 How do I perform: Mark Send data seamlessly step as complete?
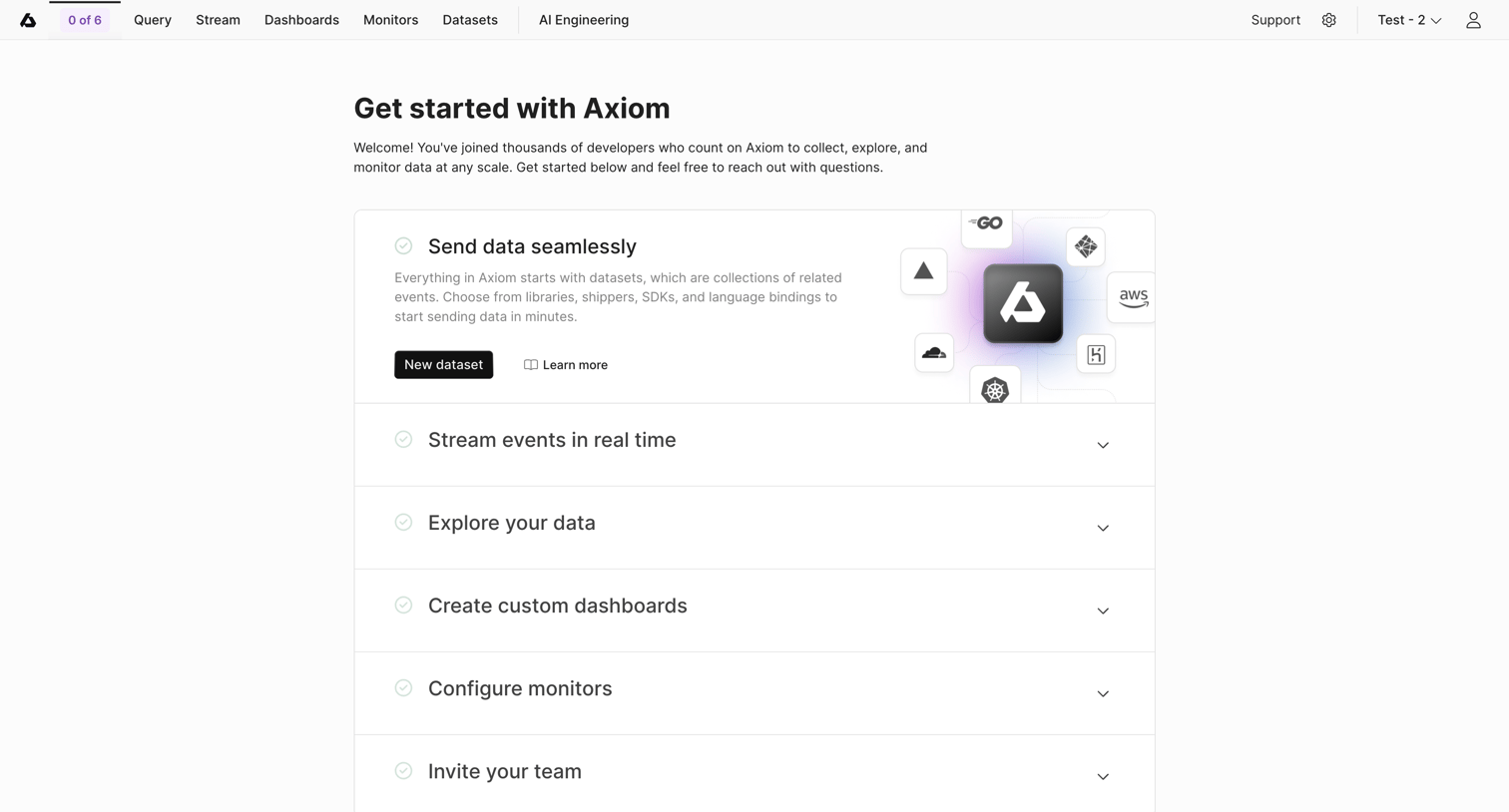pyautogui.click(x=403, y=245)
